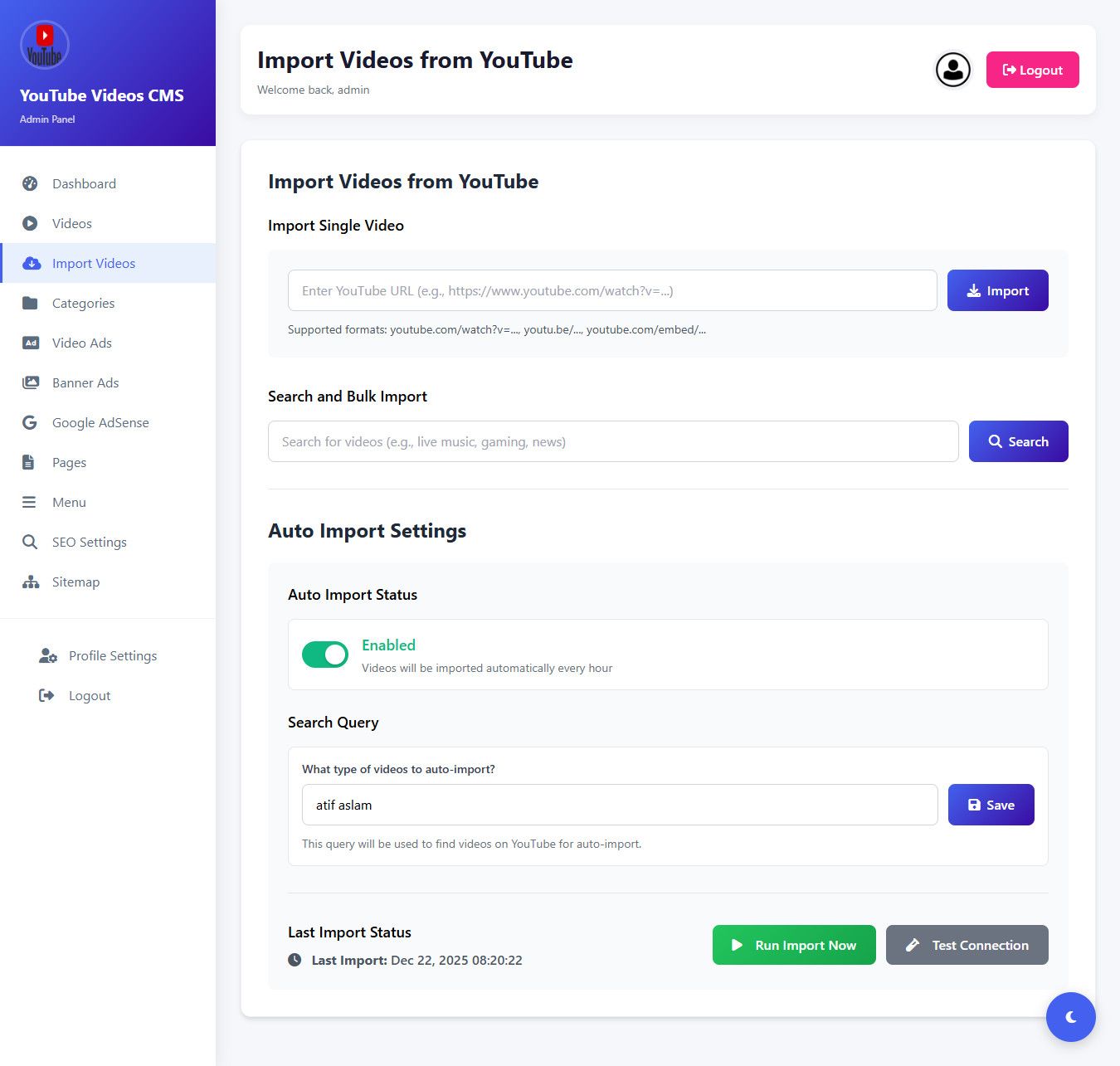Click the auto-import query field 'atif aslam'
Screen dimensions: 1120x1066
coord(620,805)
